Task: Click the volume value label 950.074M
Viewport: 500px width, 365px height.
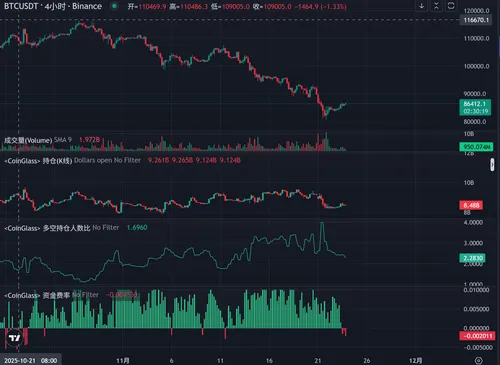Action: pos(476,147)
